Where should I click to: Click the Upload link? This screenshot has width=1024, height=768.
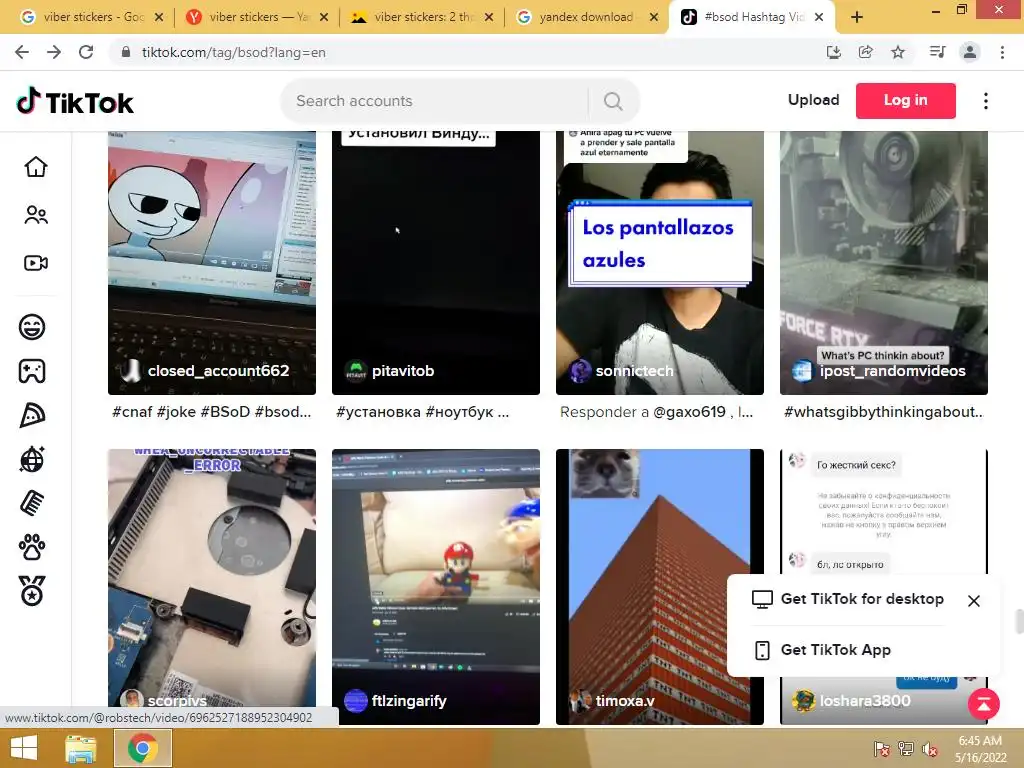tap(813, 100)
